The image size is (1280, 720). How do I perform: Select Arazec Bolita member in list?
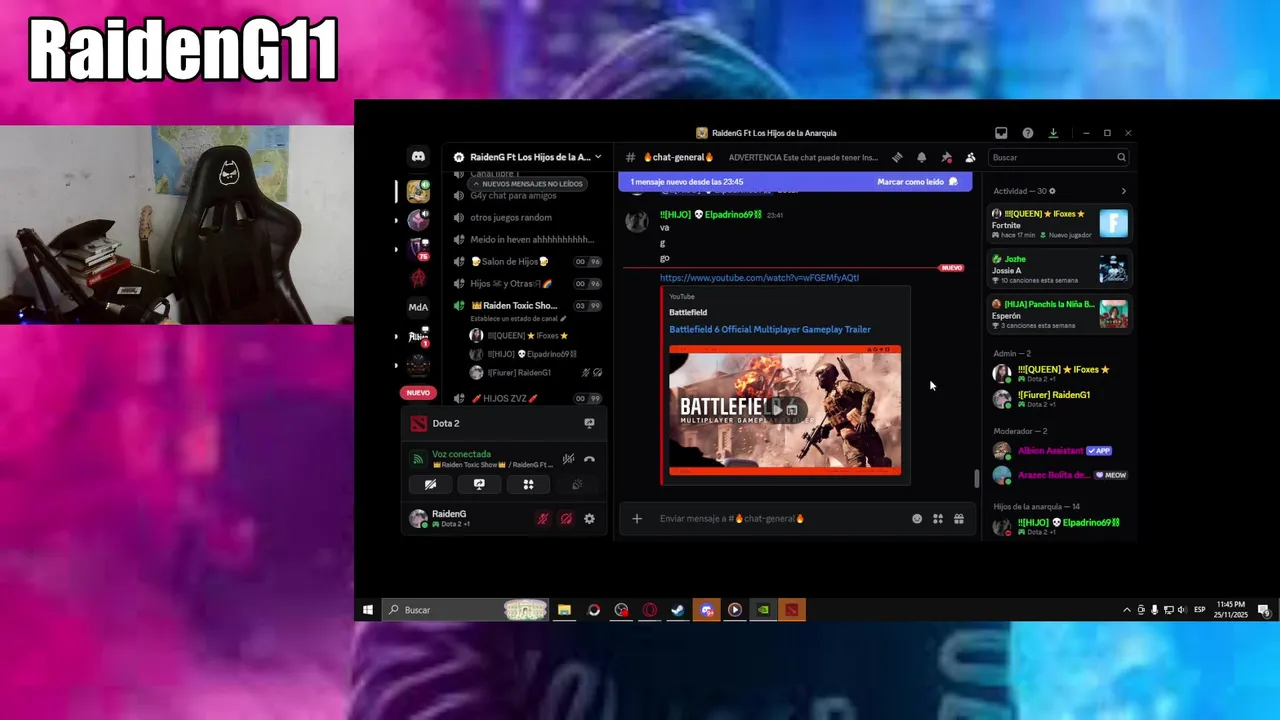(x=1059, y=475)
